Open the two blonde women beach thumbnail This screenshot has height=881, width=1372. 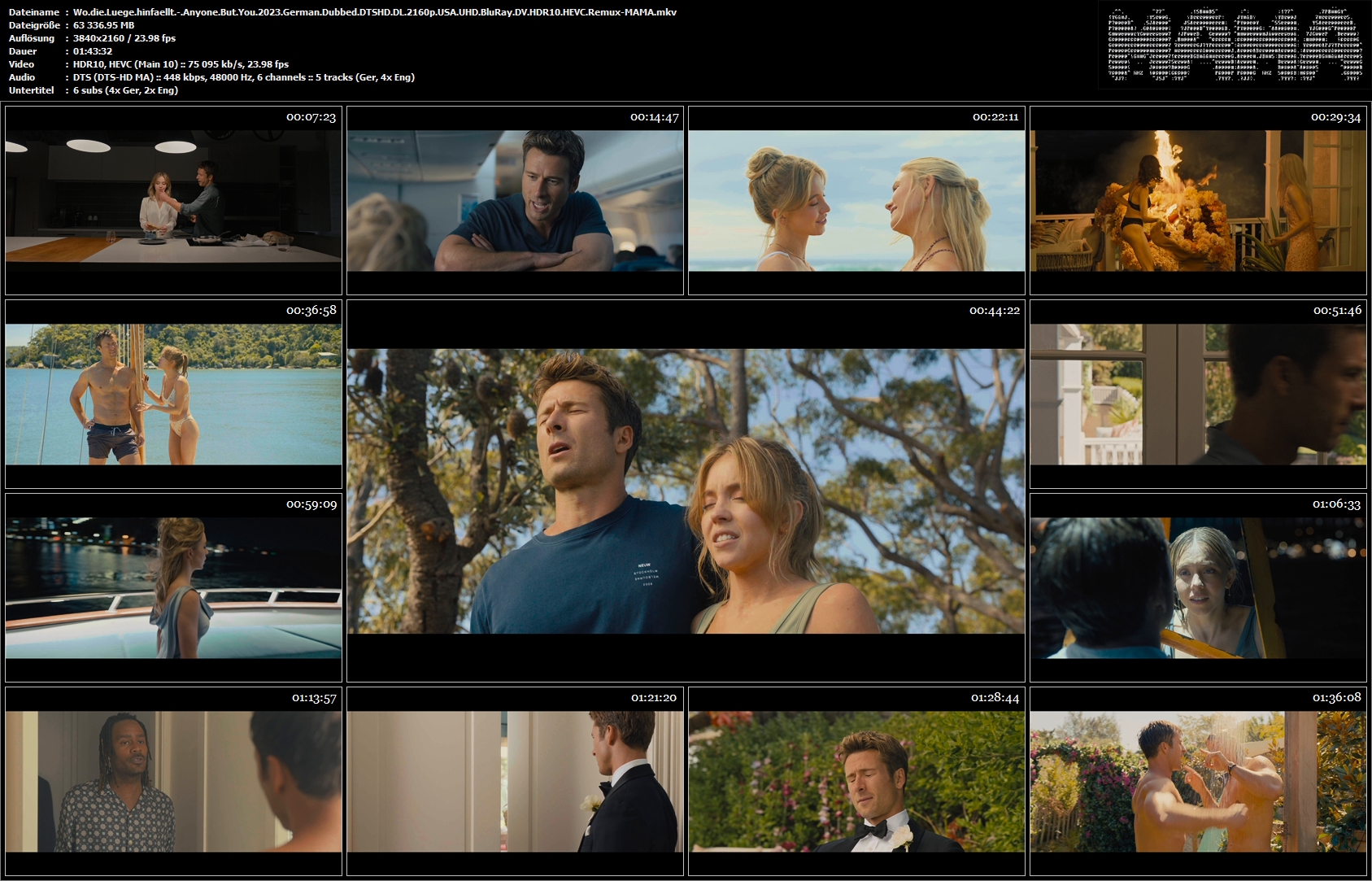856,200
